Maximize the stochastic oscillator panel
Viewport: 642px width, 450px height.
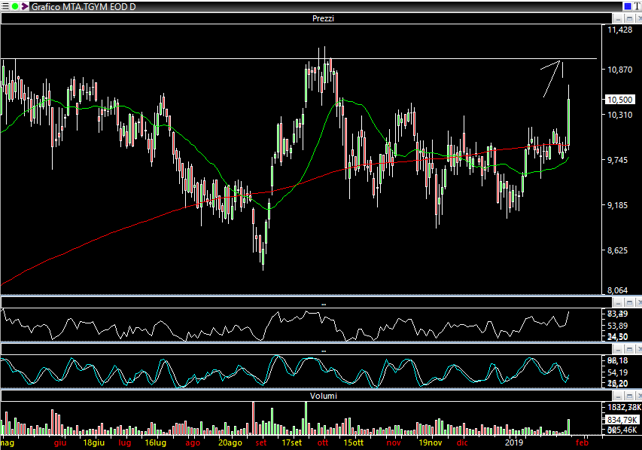click(x=628, y=349)
